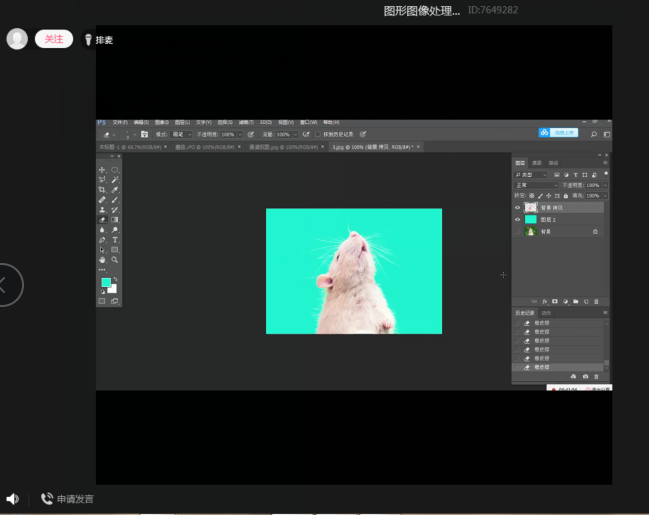Select the Move tool in the toolbox

click(102, 170)
